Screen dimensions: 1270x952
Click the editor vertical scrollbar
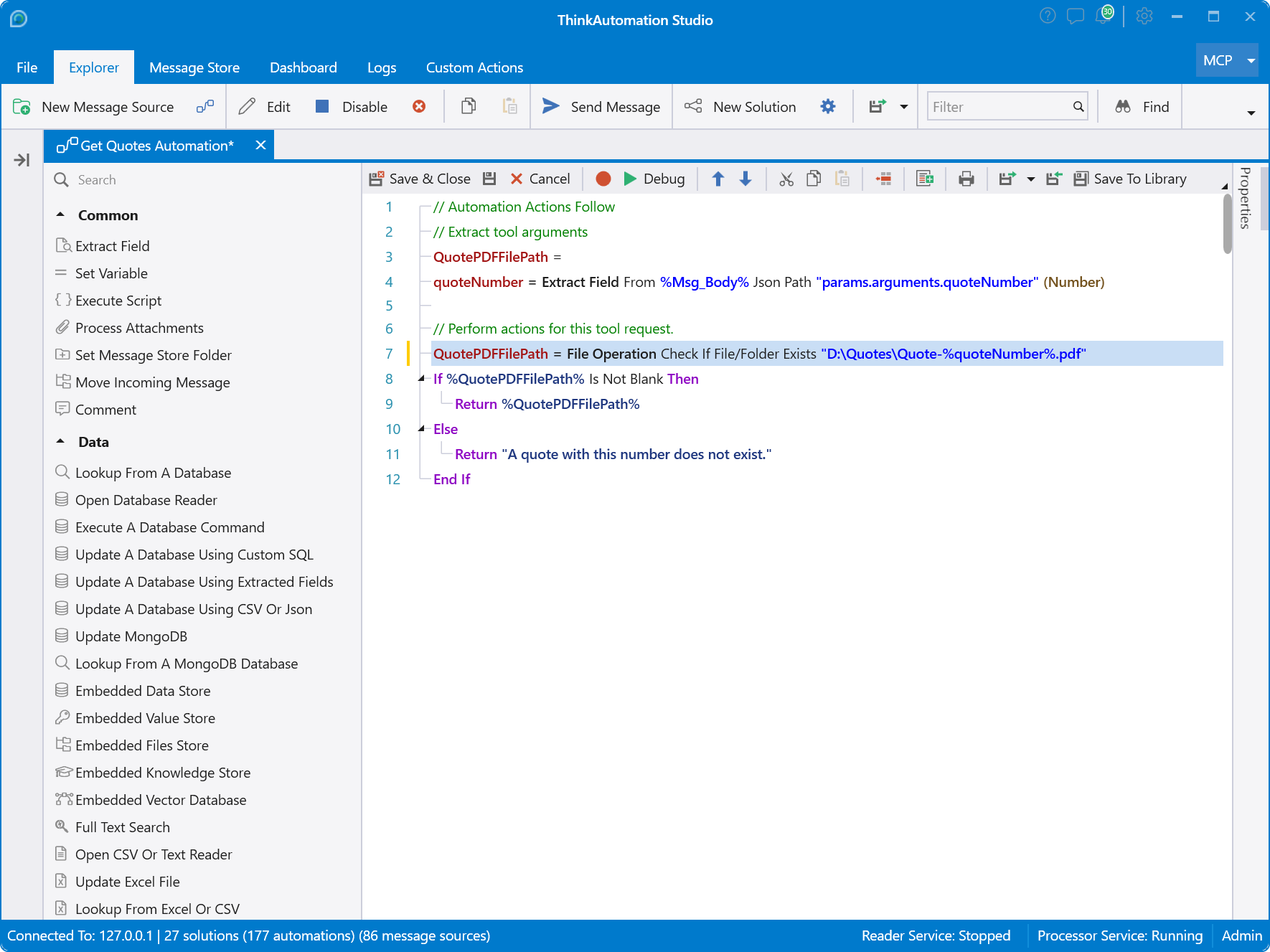tap(1228, 224)
